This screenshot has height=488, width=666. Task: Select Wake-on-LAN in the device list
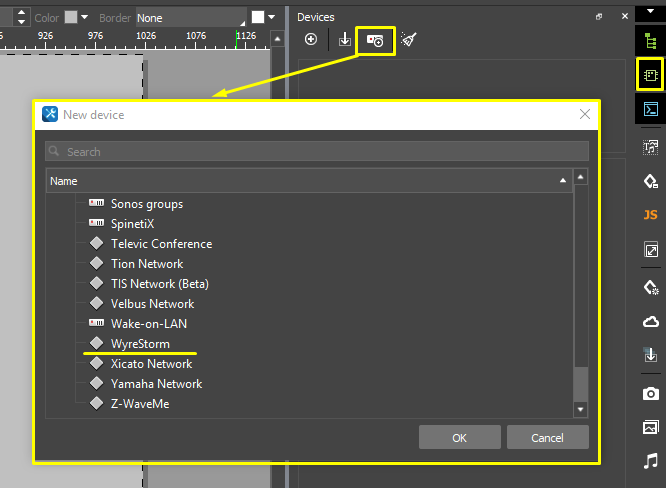tap(148, 324)
